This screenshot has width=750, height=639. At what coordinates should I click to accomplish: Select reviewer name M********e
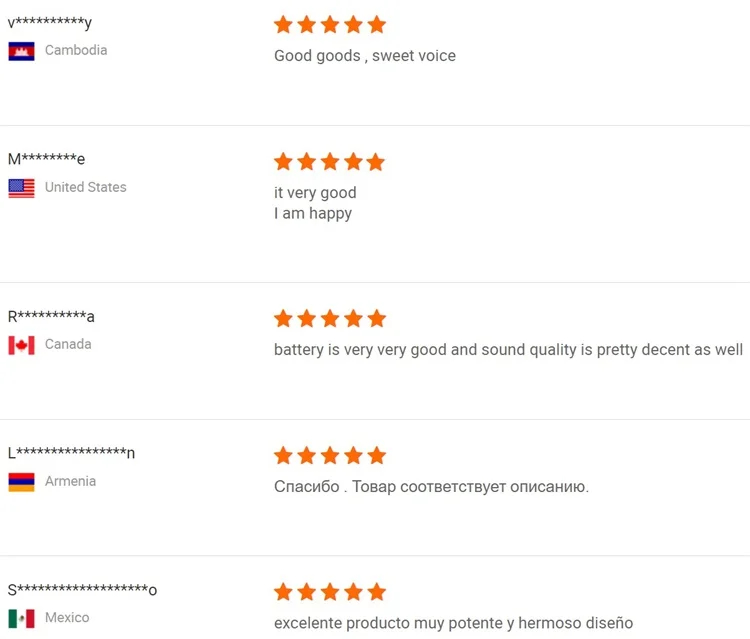[x=46, y=159]
